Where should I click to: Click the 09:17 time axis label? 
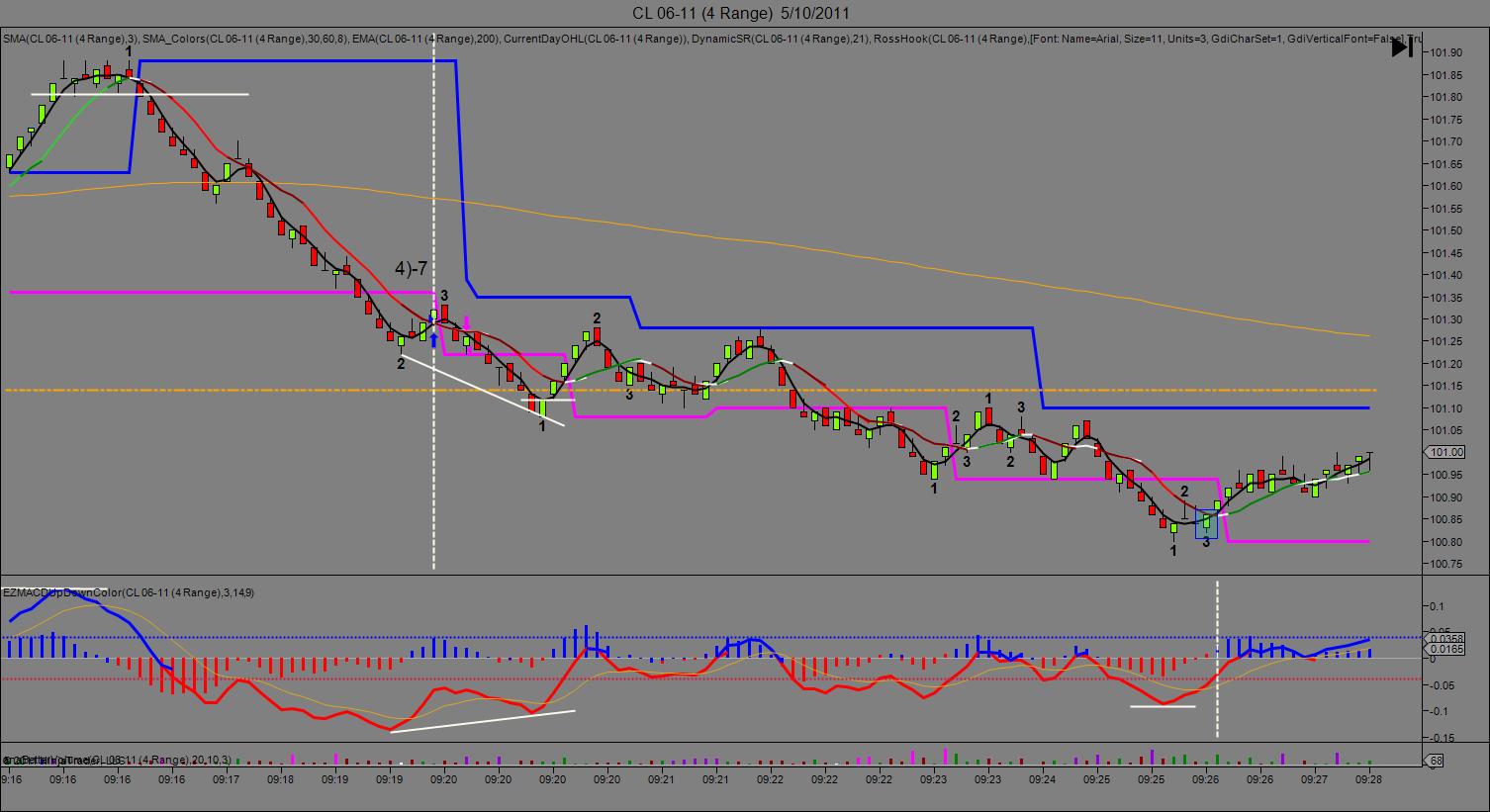(226, 779)
